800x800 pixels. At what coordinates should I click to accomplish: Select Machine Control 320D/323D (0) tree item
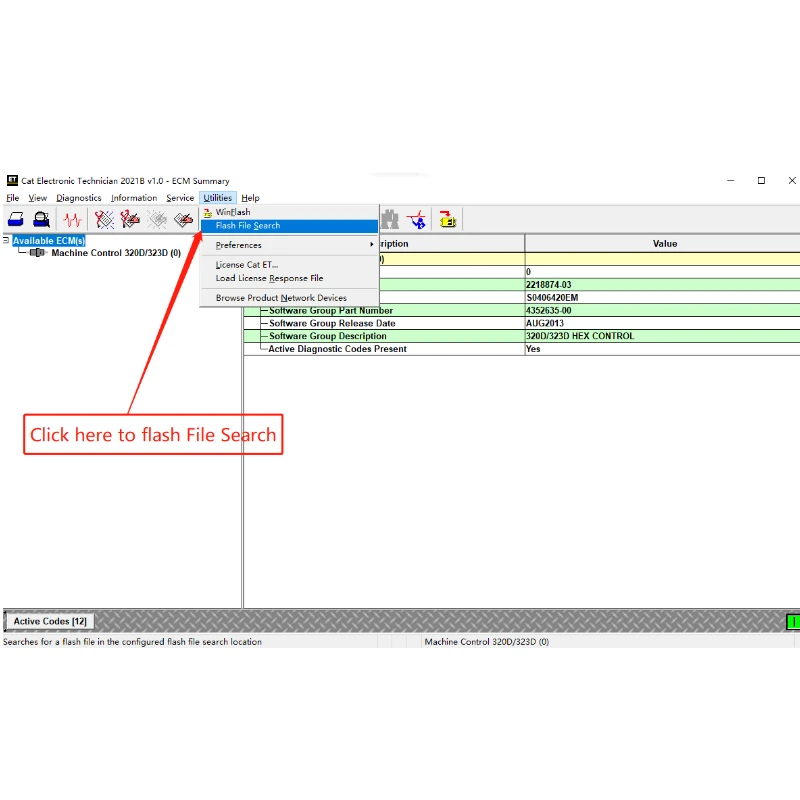click(x=116, y=253)
